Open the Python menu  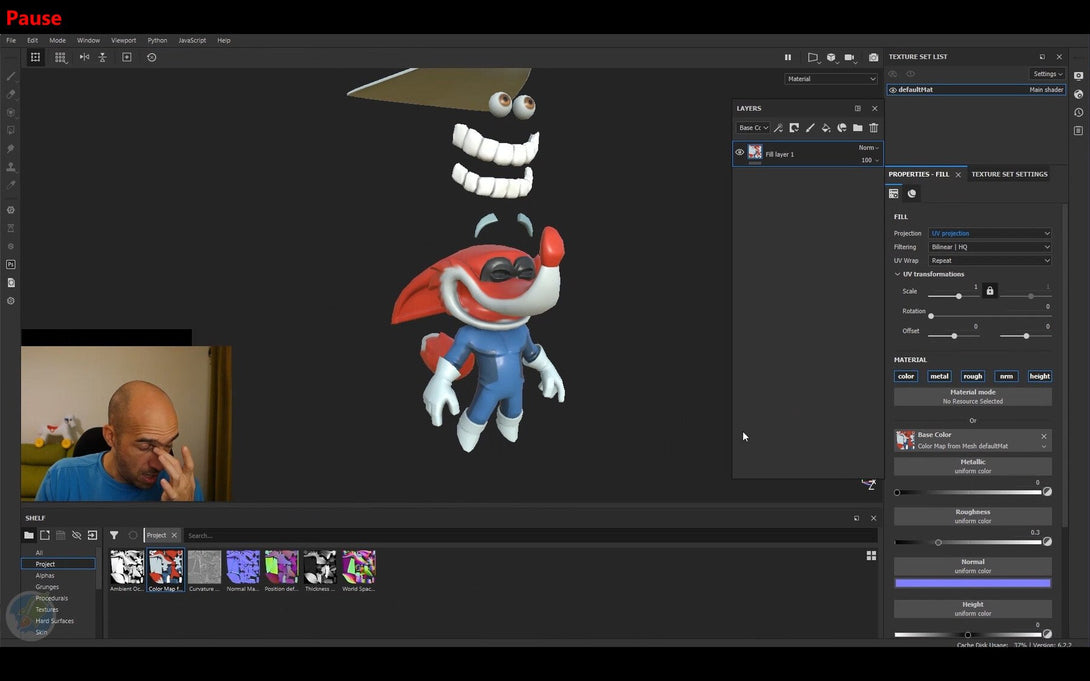[x=157, y=40]
